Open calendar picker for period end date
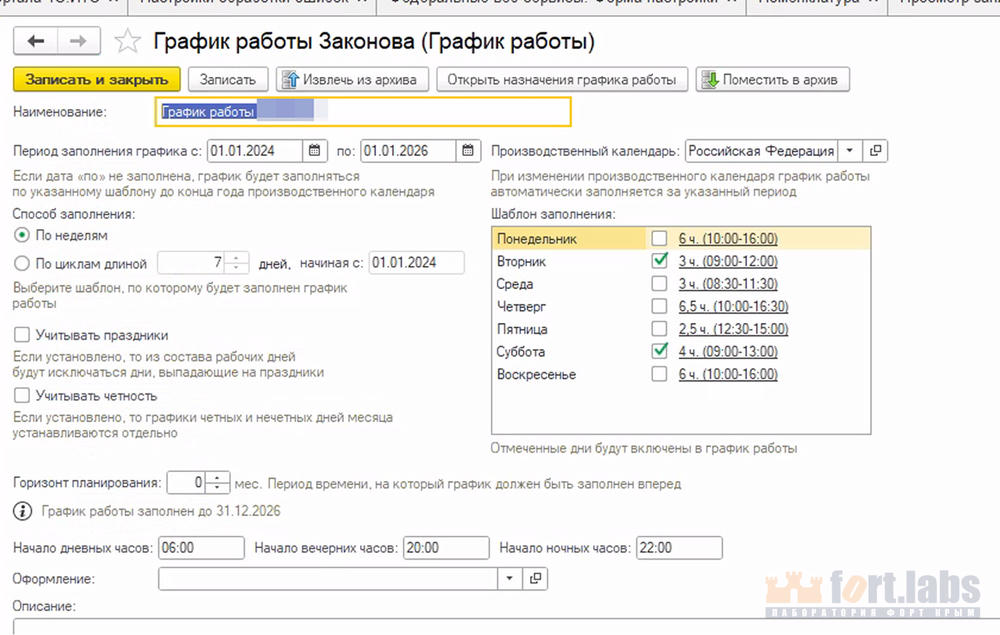 click(469, 151)
